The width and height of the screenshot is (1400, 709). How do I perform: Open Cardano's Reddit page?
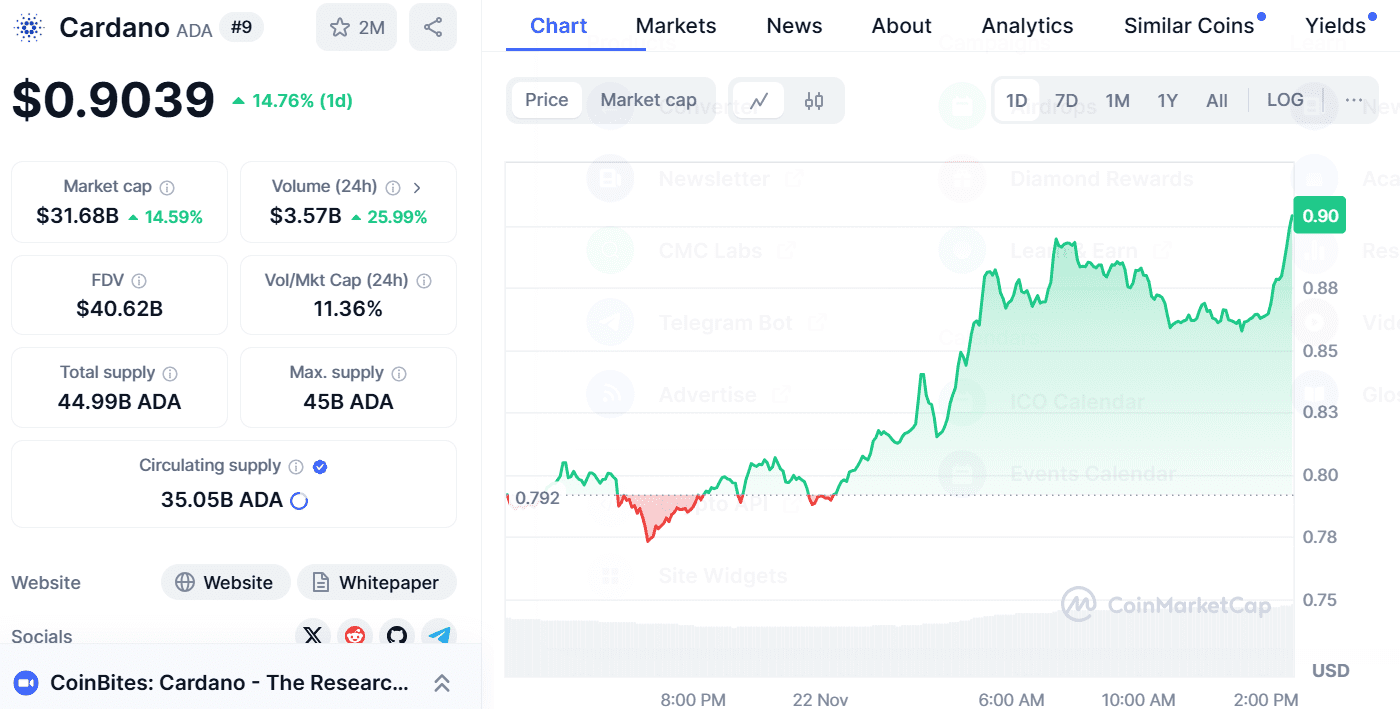(x=355, y=635)
